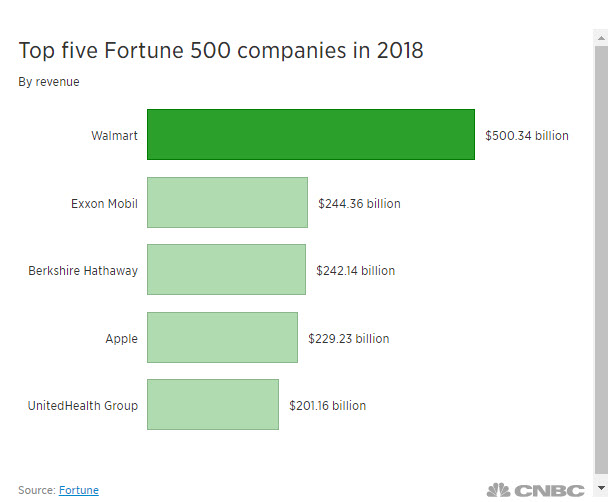Click the chart title about Fortune 500
This screenshot has width=608, height=502.
[x=221, y=51]
